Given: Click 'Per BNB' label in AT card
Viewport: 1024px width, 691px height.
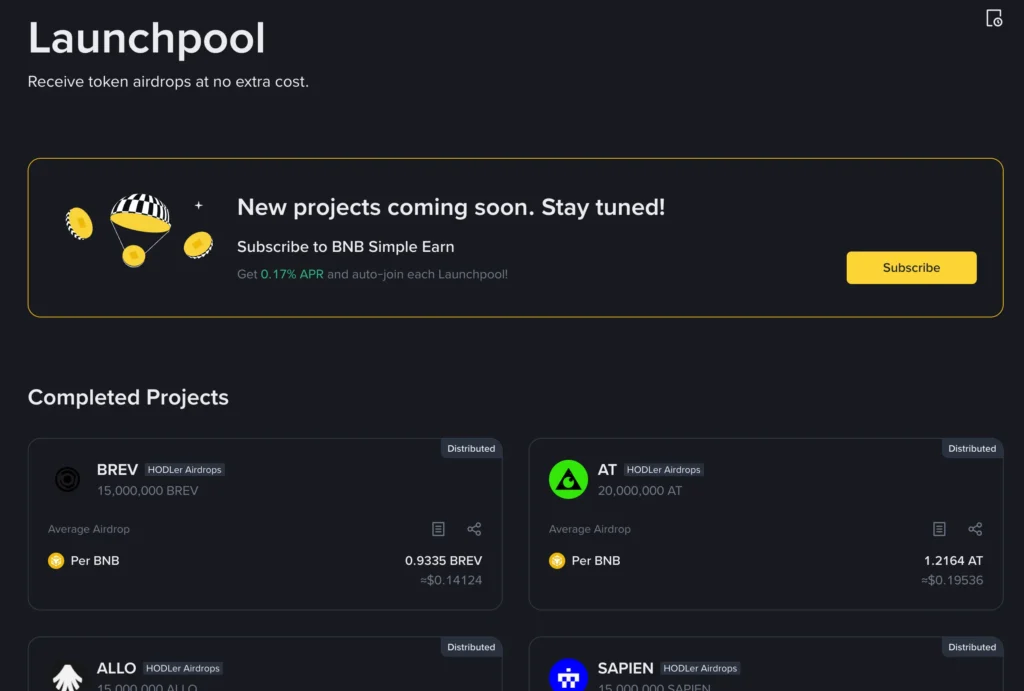Looking at the screenshot, I should click(x=596, y=560).
